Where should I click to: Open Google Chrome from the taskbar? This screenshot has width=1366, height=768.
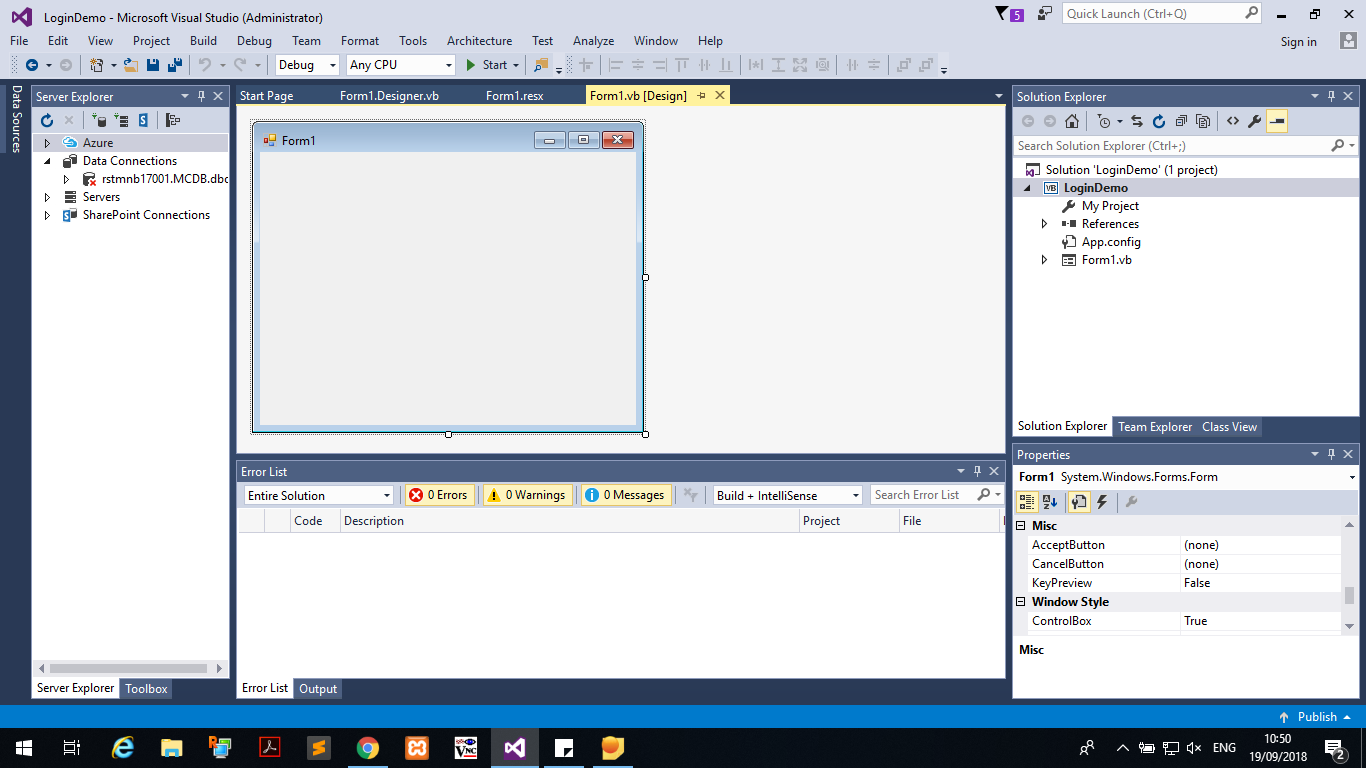[368, 747]
